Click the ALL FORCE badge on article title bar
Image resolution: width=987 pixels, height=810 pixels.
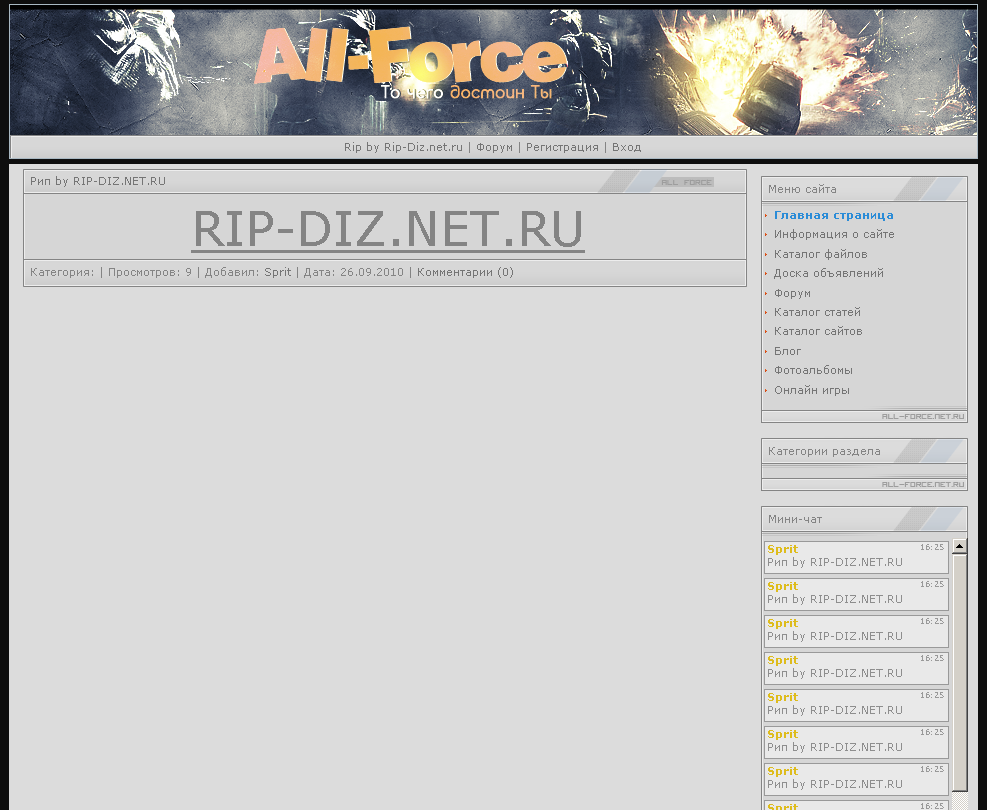pos(685,181)
